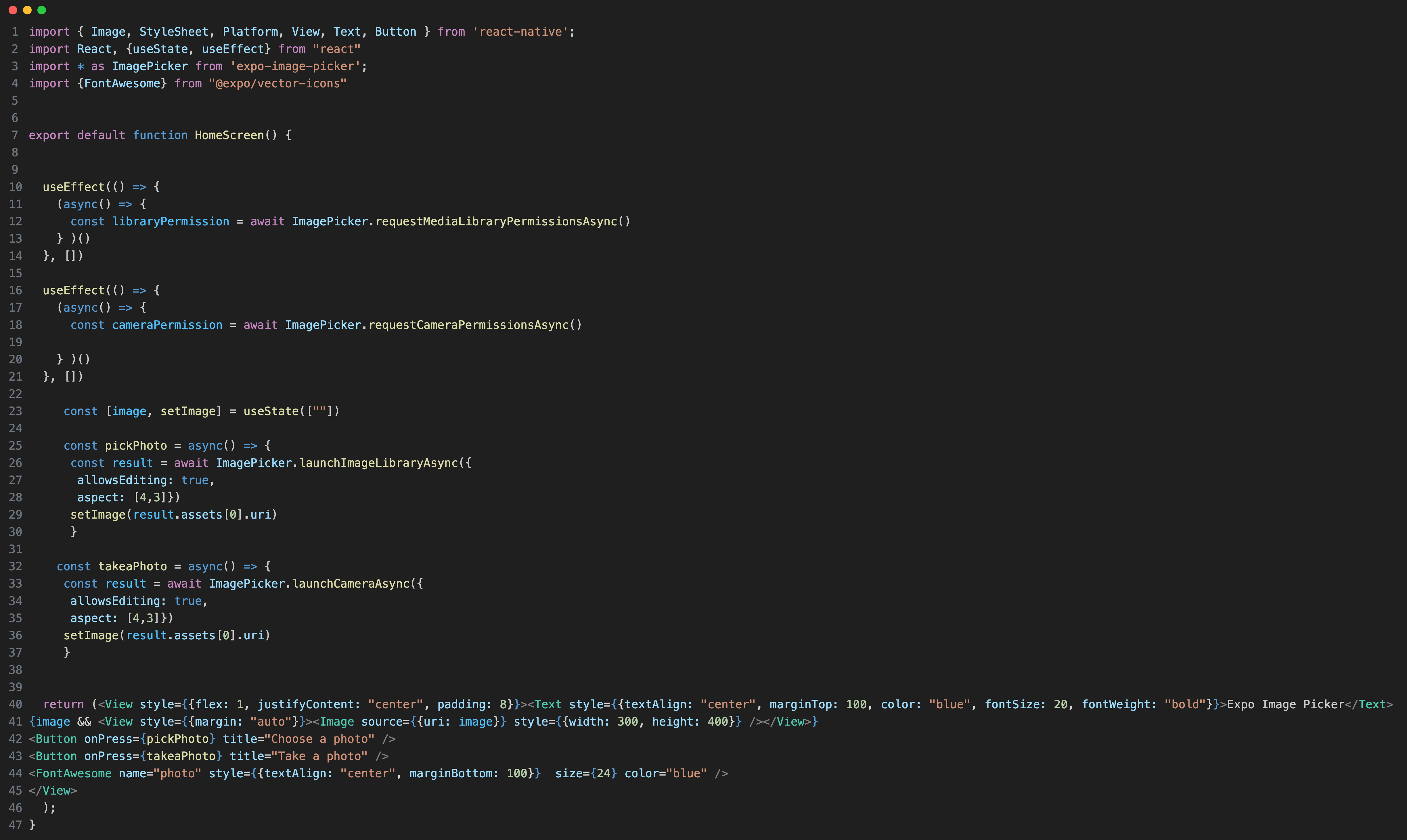
Task: Click the pickPhoto function declaration name
Action: tap(136, 446)
